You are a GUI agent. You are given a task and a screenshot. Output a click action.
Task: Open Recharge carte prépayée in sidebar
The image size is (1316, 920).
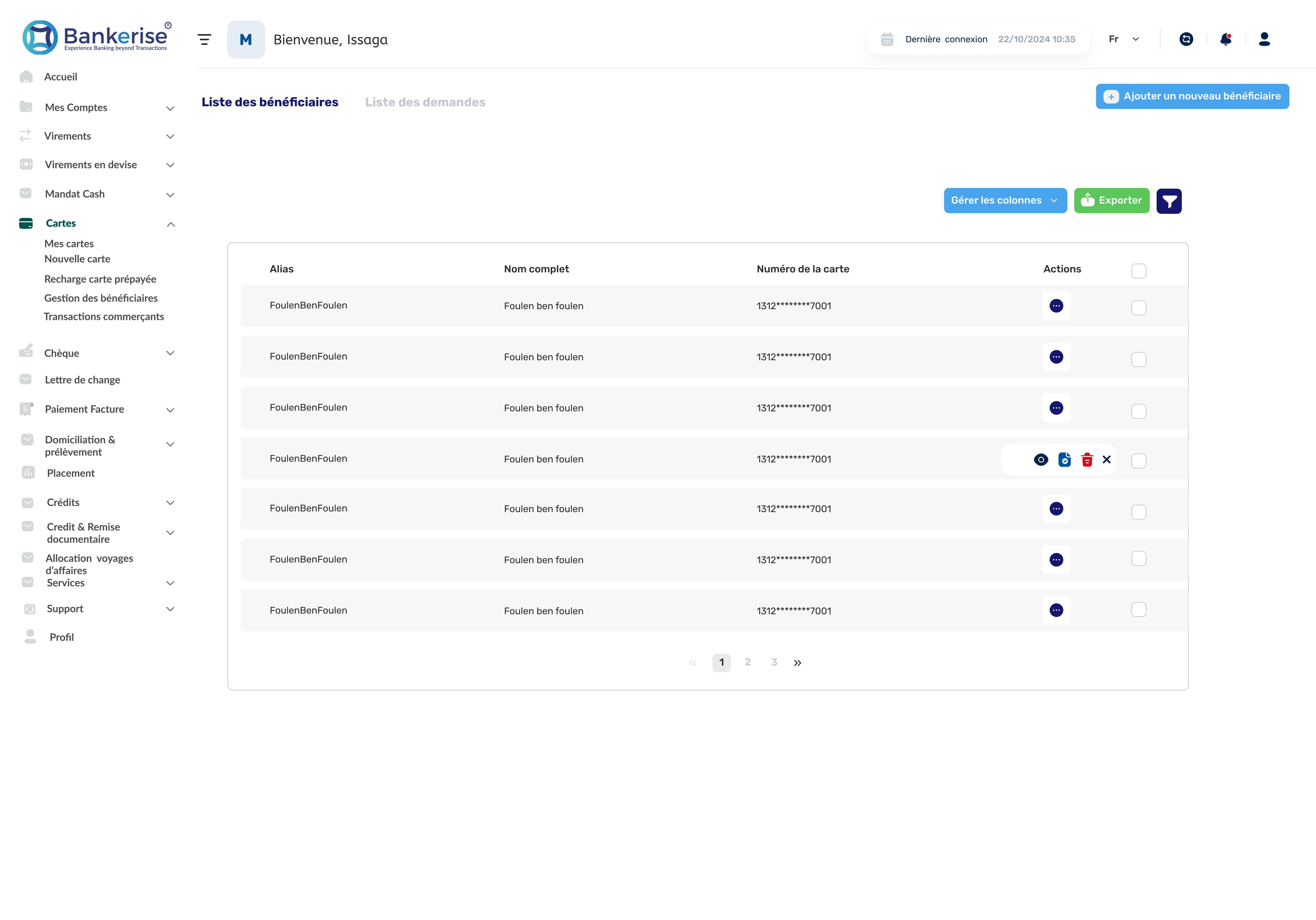click(x=100, y=279)
